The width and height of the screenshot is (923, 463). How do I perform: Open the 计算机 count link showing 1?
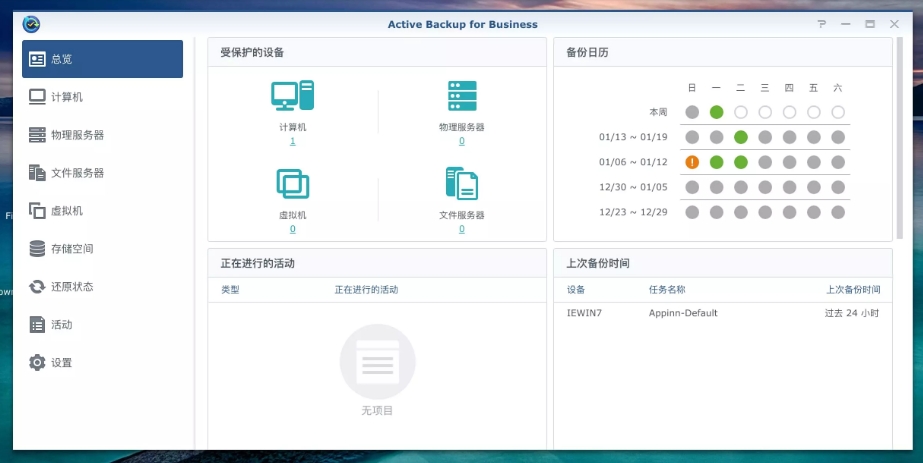[293, 141]
